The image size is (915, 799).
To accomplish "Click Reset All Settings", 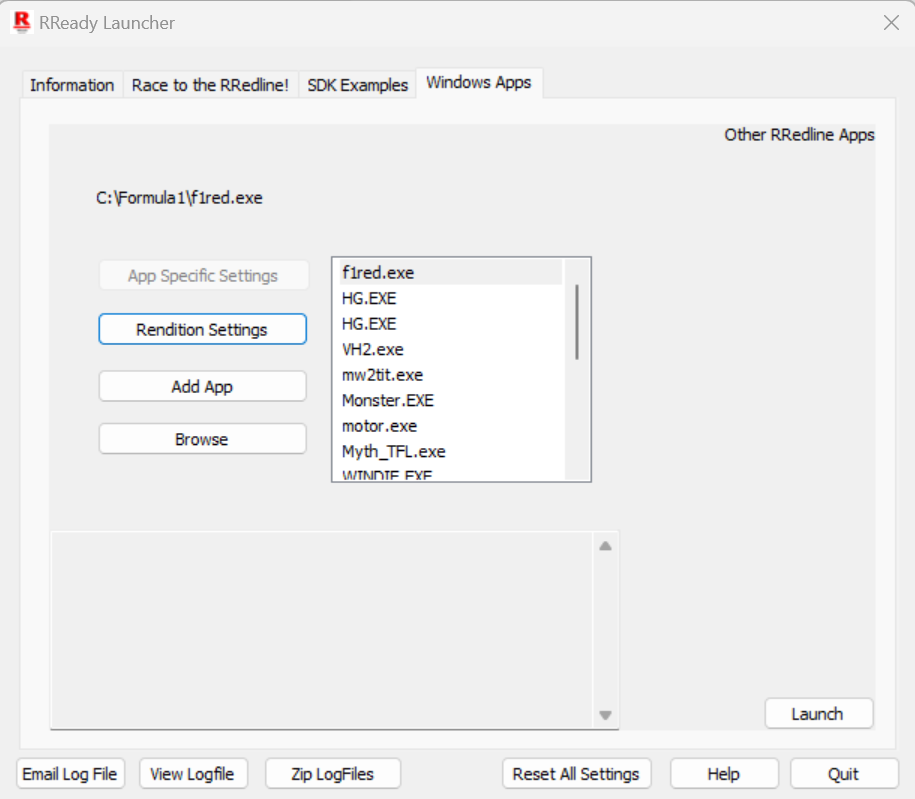I will (577, 774).
